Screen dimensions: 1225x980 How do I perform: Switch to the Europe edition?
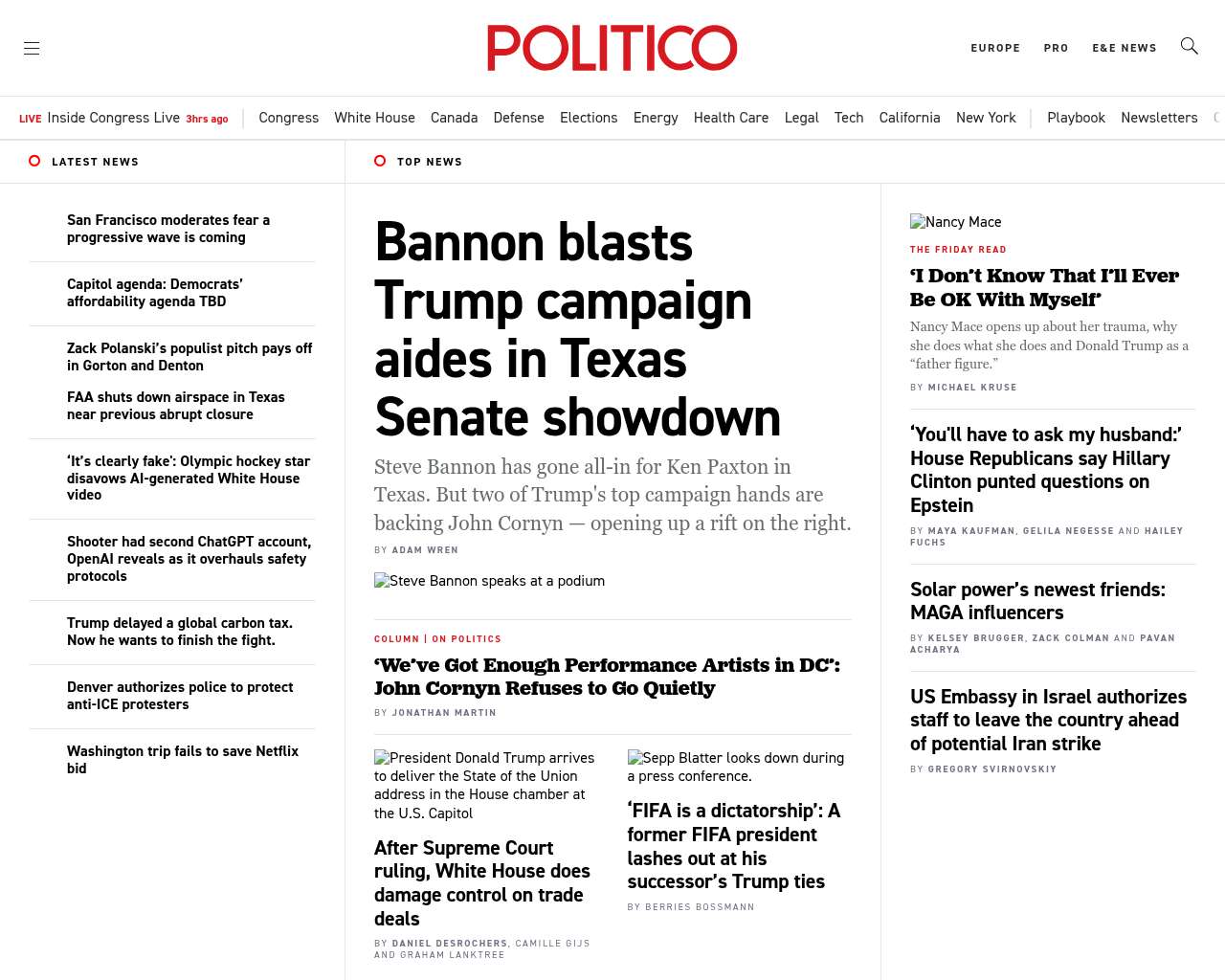(x=995, y=48)
